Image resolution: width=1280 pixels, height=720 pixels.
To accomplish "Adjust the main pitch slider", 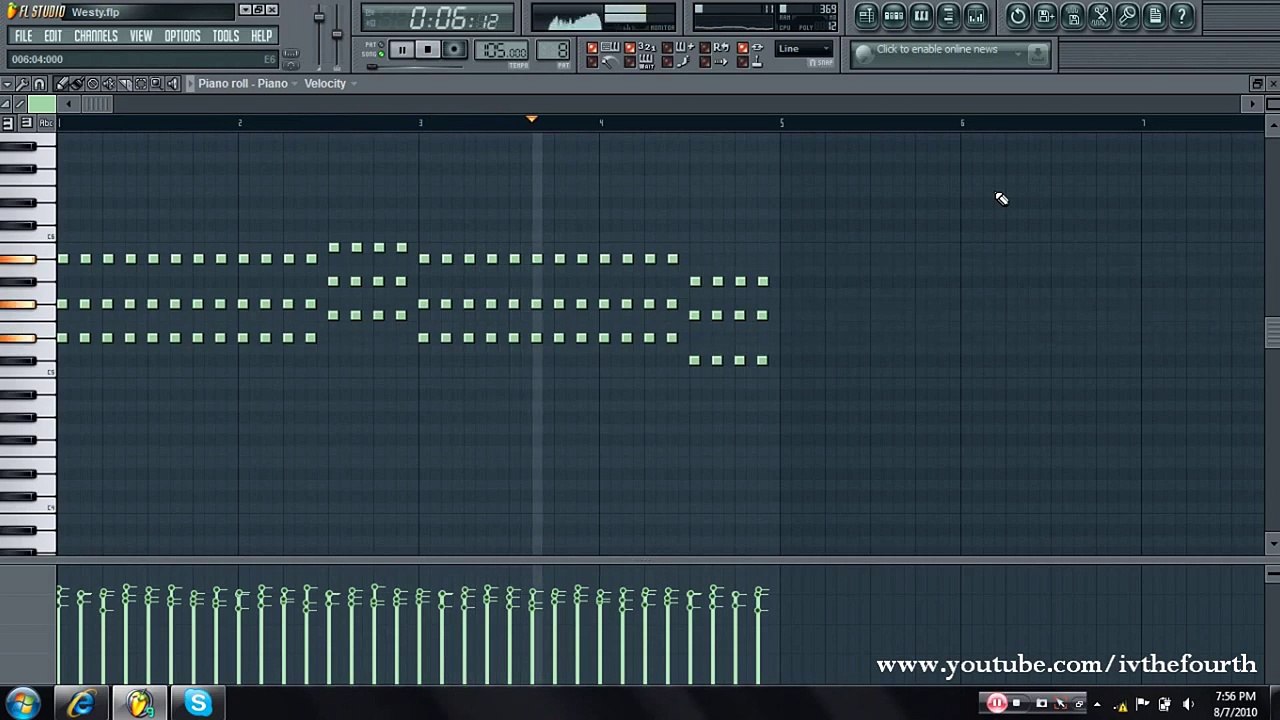I will pos(337,35).
